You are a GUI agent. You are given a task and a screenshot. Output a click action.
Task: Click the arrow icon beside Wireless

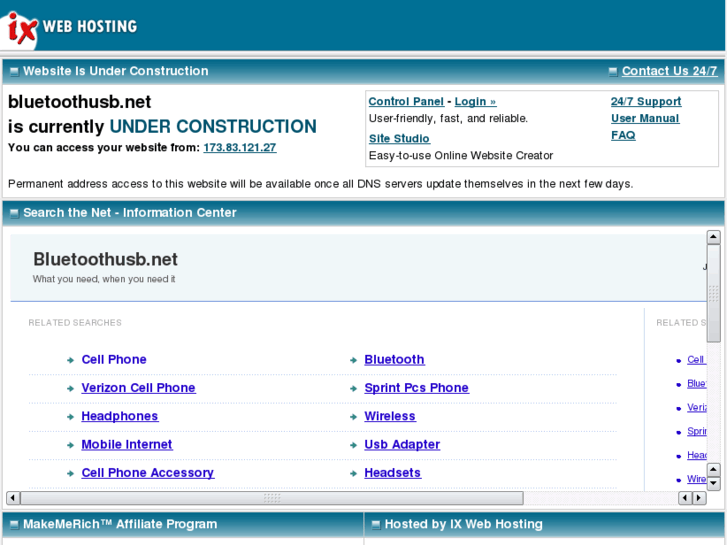pyautogui.click(x=353, y=417)
